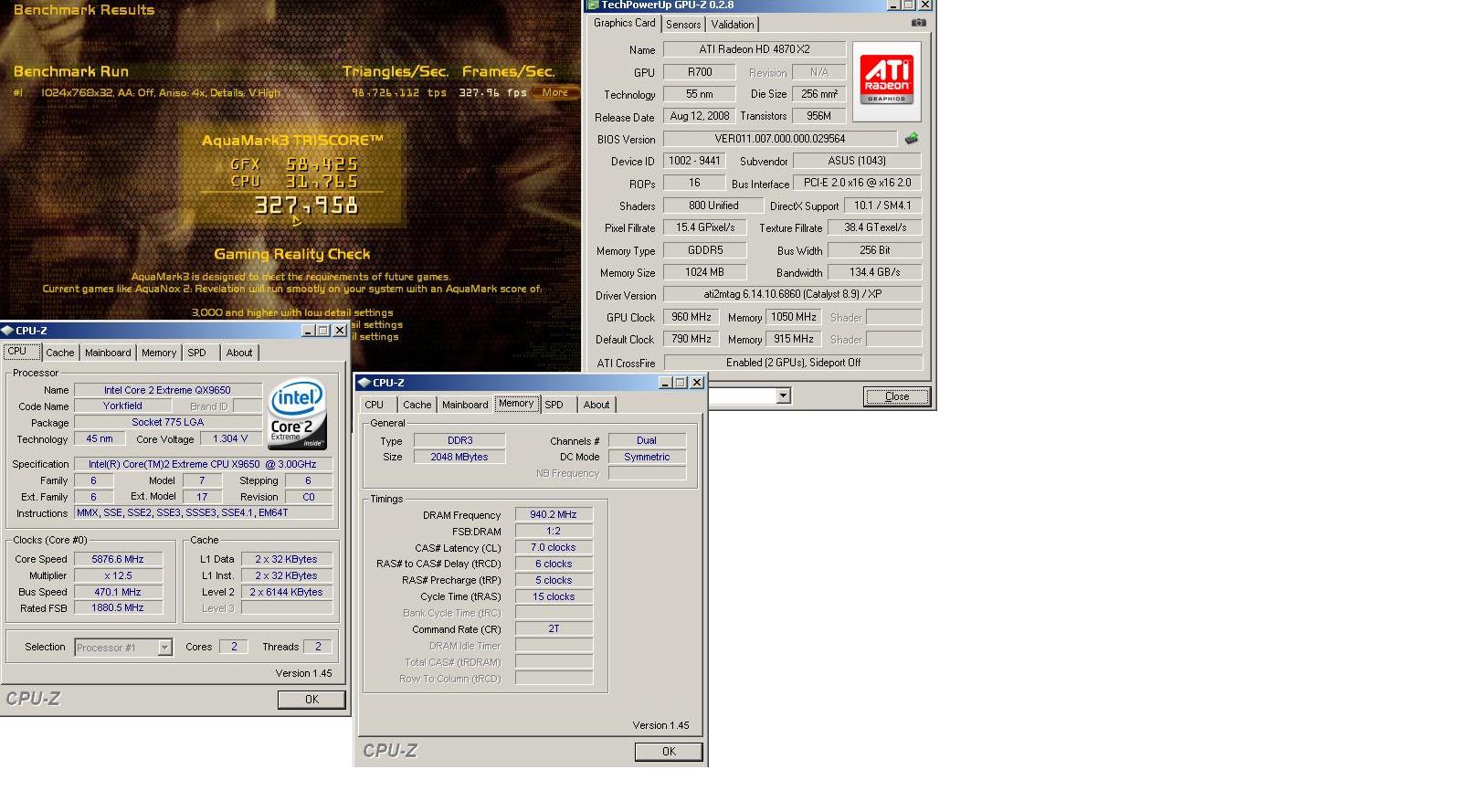Click the Intel Core 2 Extreme logo

(297, 415)
